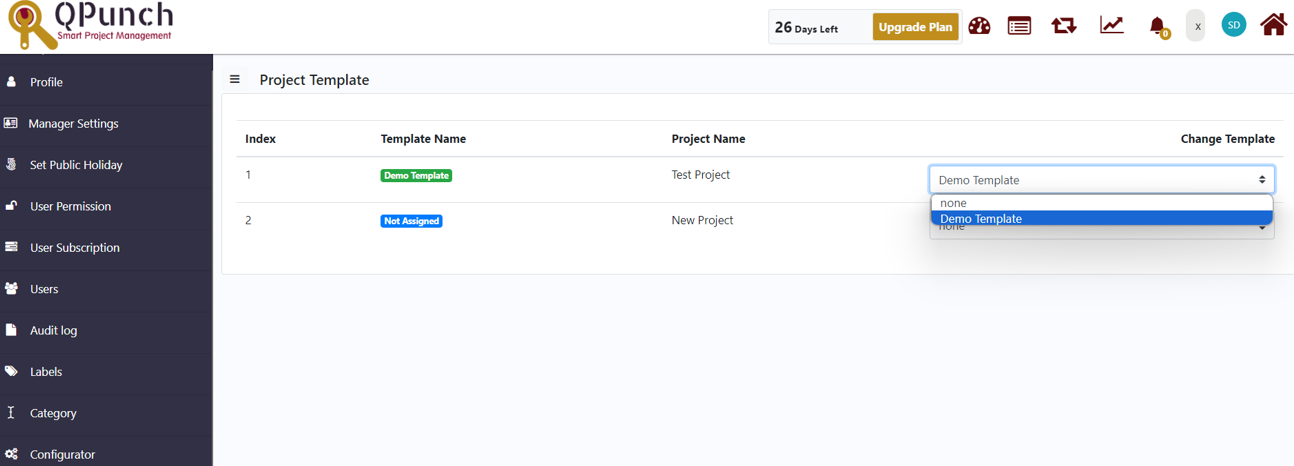Click the Test Project name cell
This screenshot has width=1294, height=466.
(700, 174)
